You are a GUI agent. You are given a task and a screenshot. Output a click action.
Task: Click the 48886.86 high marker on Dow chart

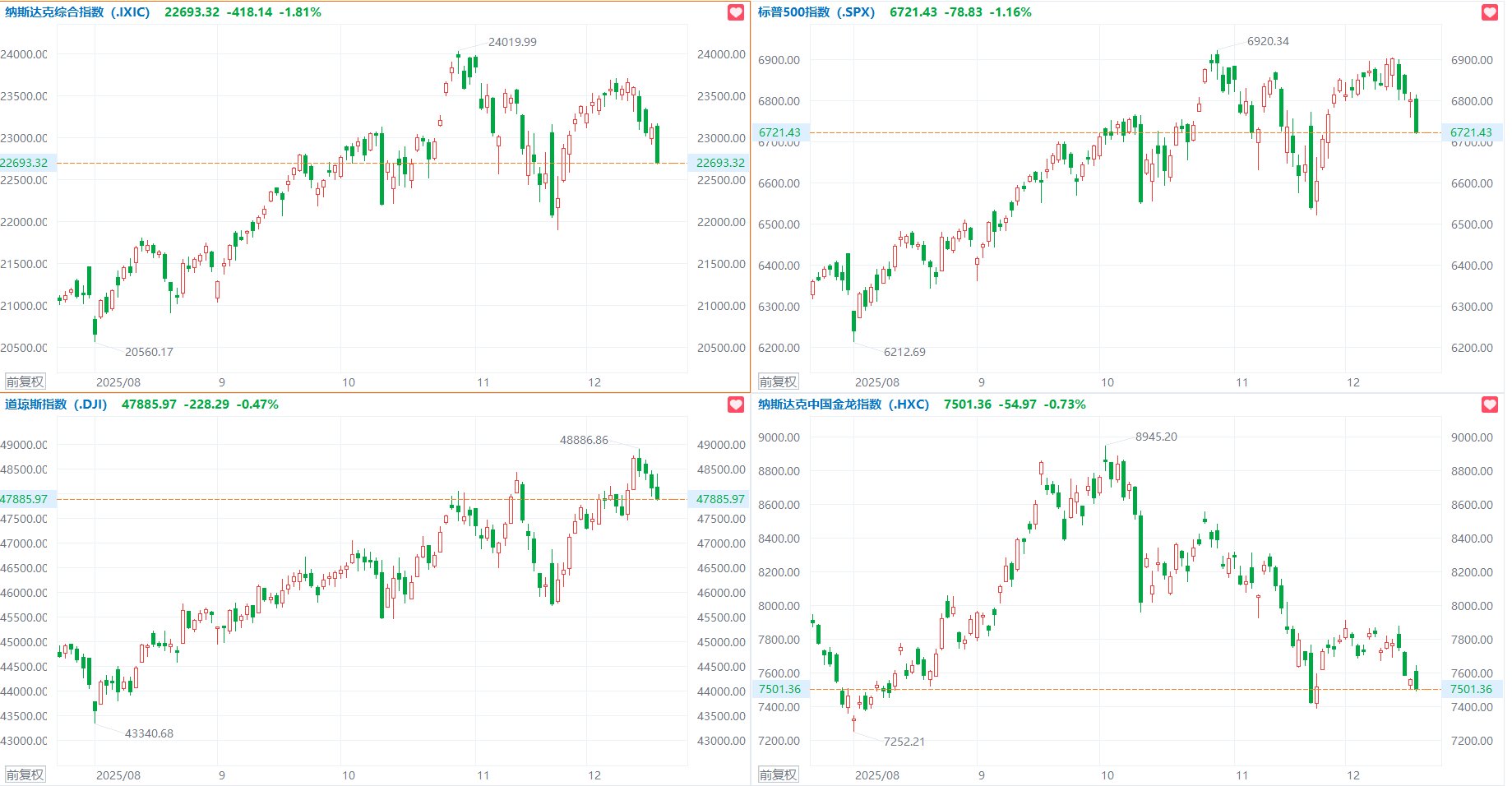[584, 440]
